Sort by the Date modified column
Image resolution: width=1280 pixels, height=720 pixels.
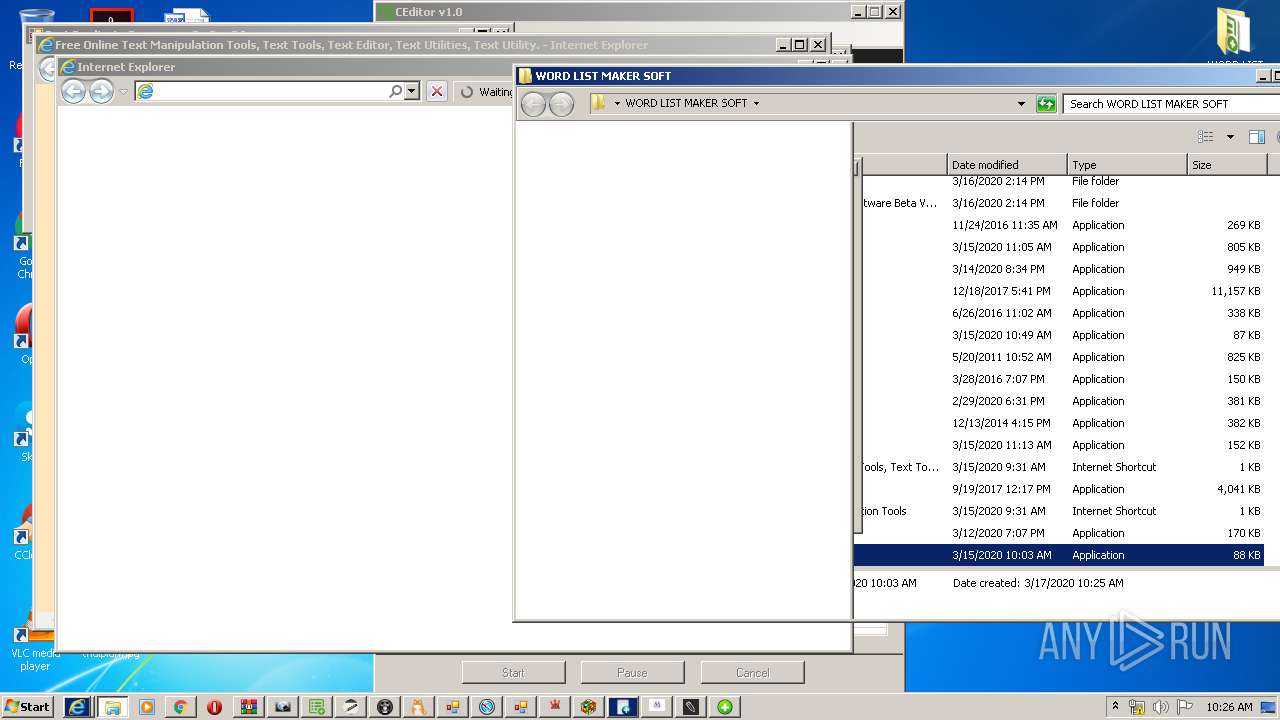point(1007,165)
